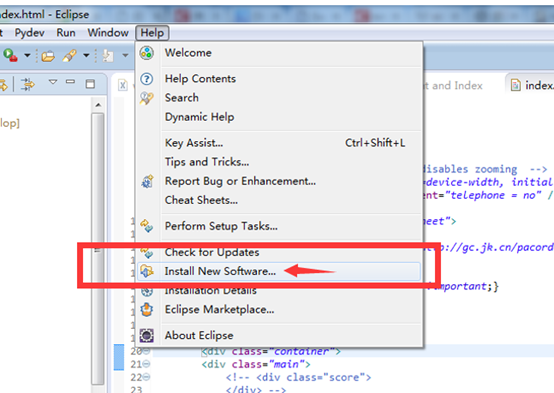Click the Open folder toolbar icon
Viewport: 554px width, 393px height.
click(48, 56)
